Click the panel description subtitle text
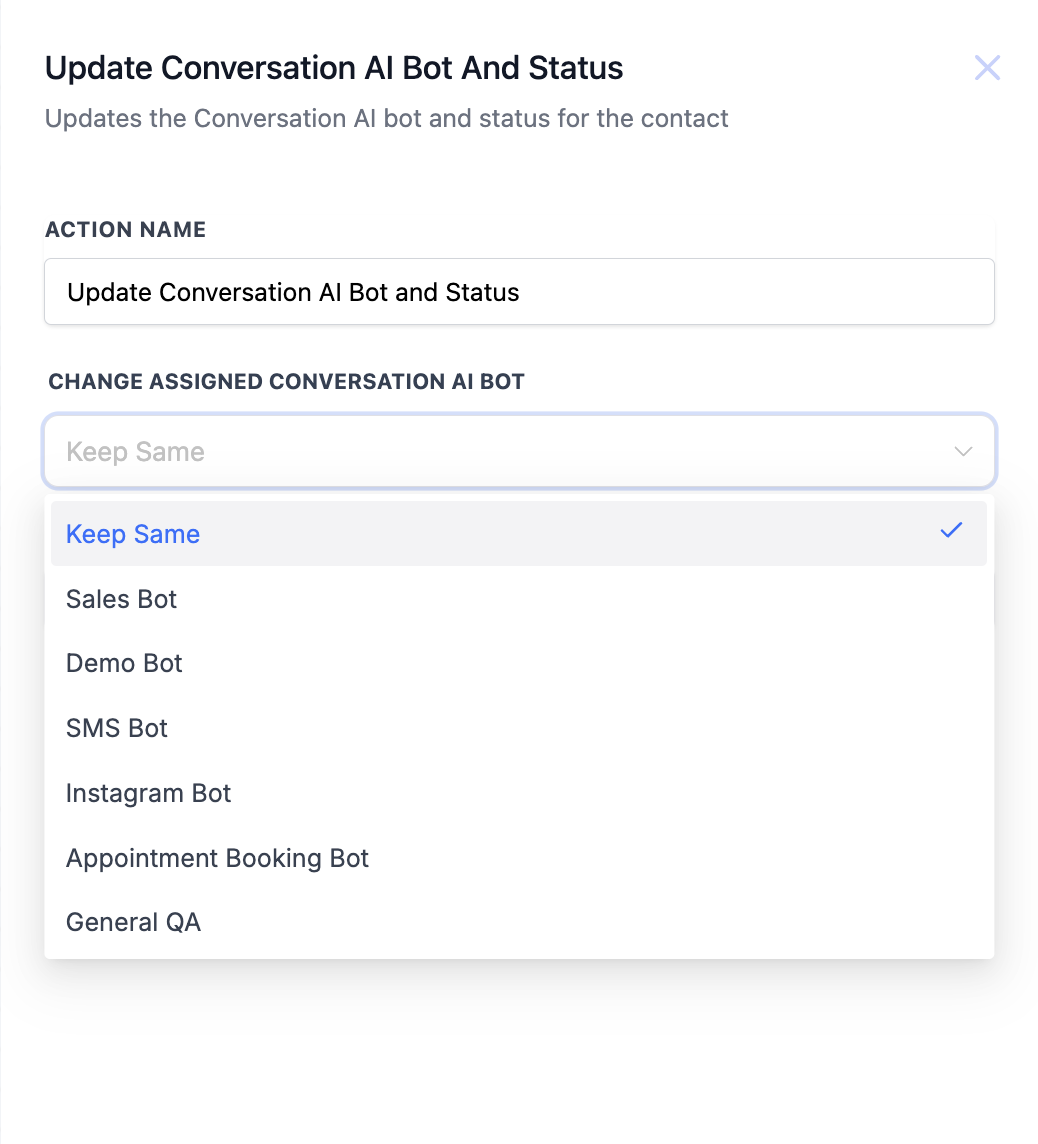 [x=386, y=118]
